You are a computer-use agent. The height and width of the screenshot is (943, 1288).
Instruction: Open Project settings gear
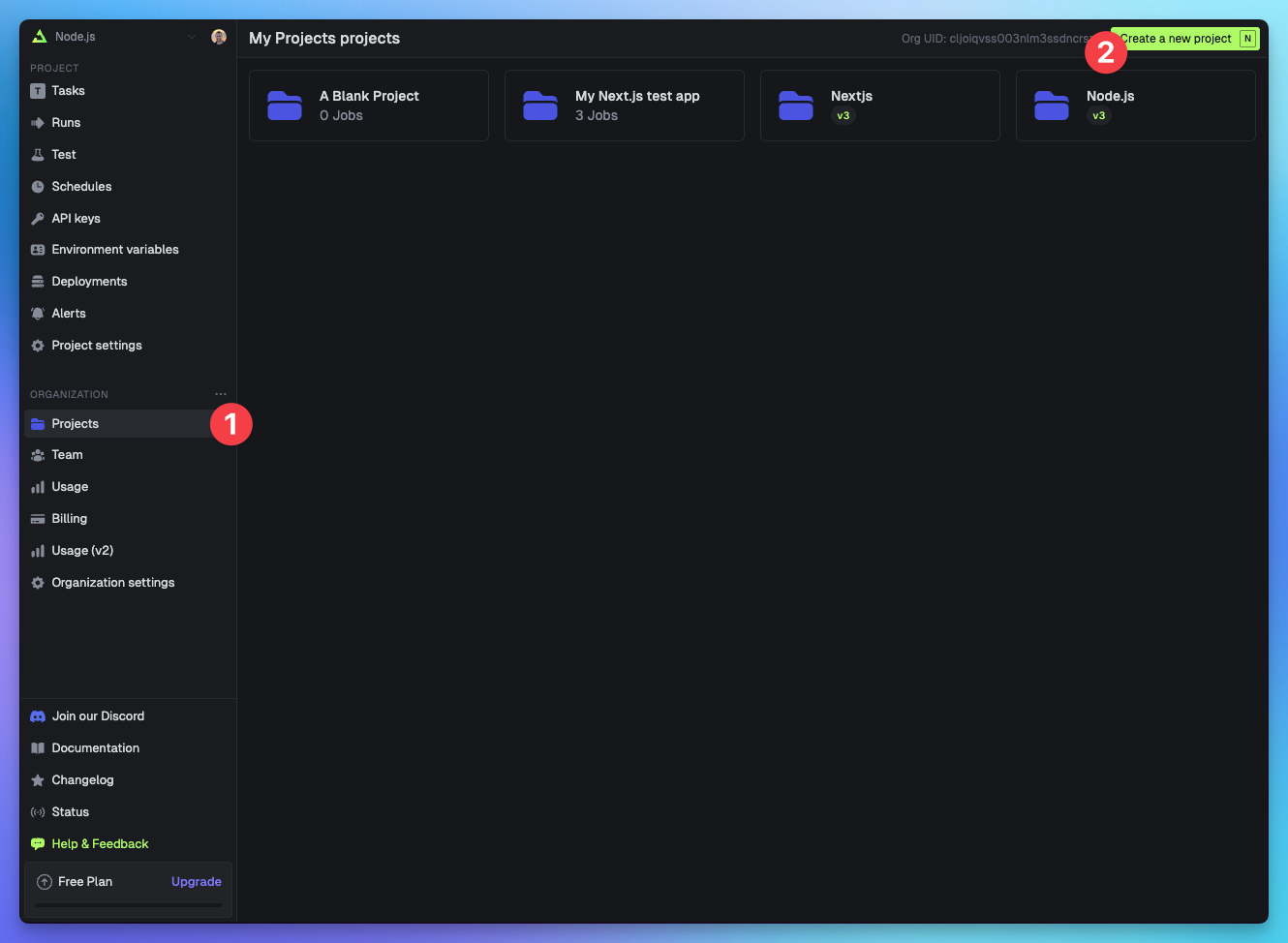point(37,345)
